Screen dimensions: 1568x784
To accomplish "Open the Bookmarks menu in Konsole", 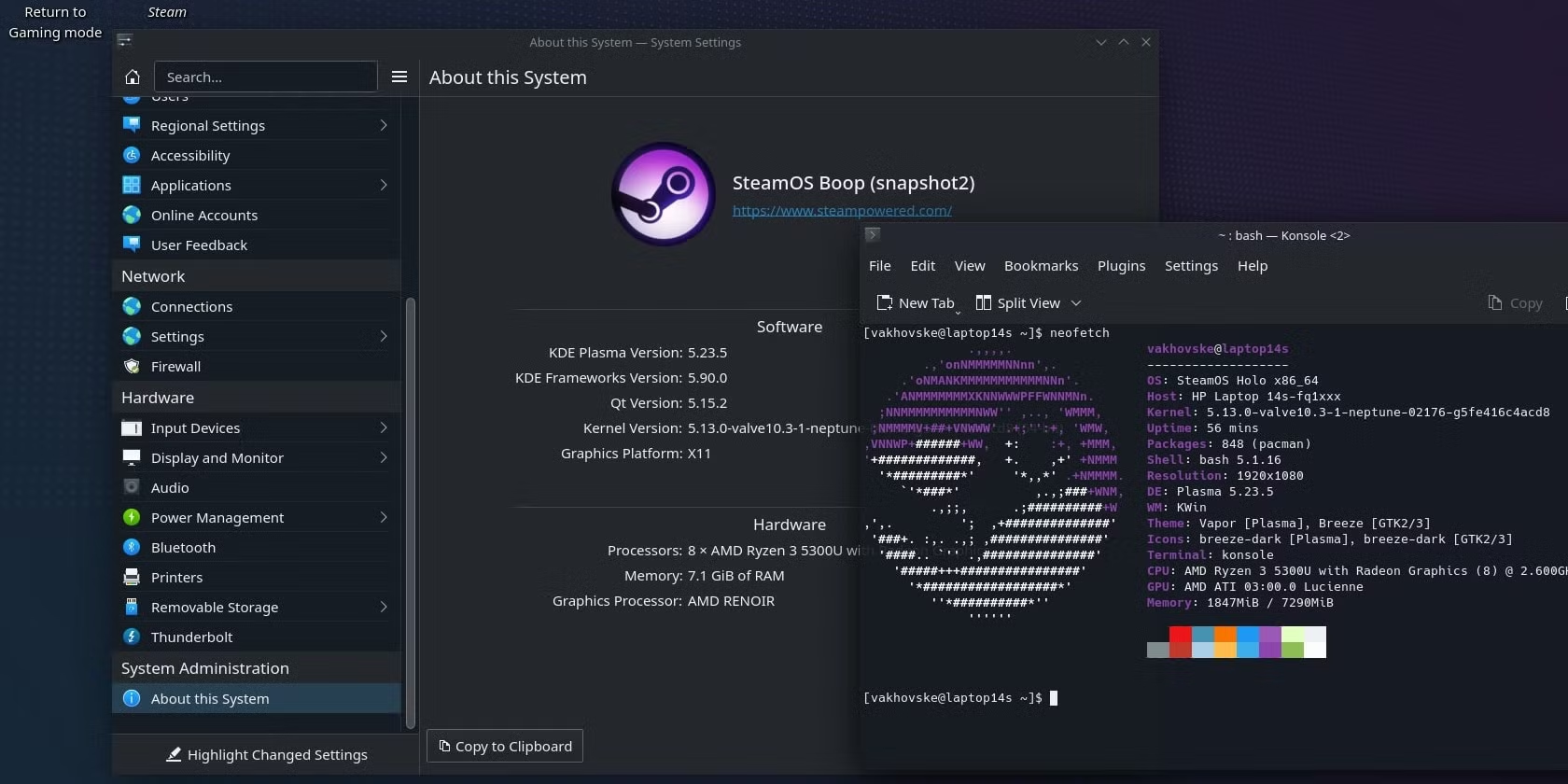I will [1041, 266].
